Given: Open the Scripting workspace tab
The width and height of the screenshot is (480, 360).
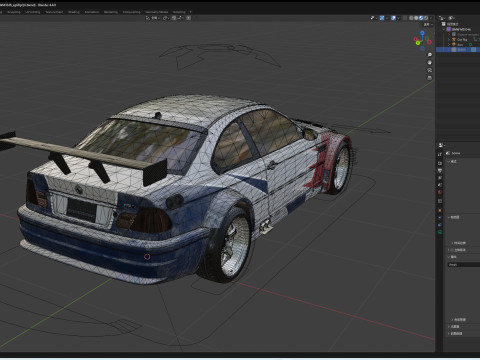Looking at the screenshot, I should point(179,12).
